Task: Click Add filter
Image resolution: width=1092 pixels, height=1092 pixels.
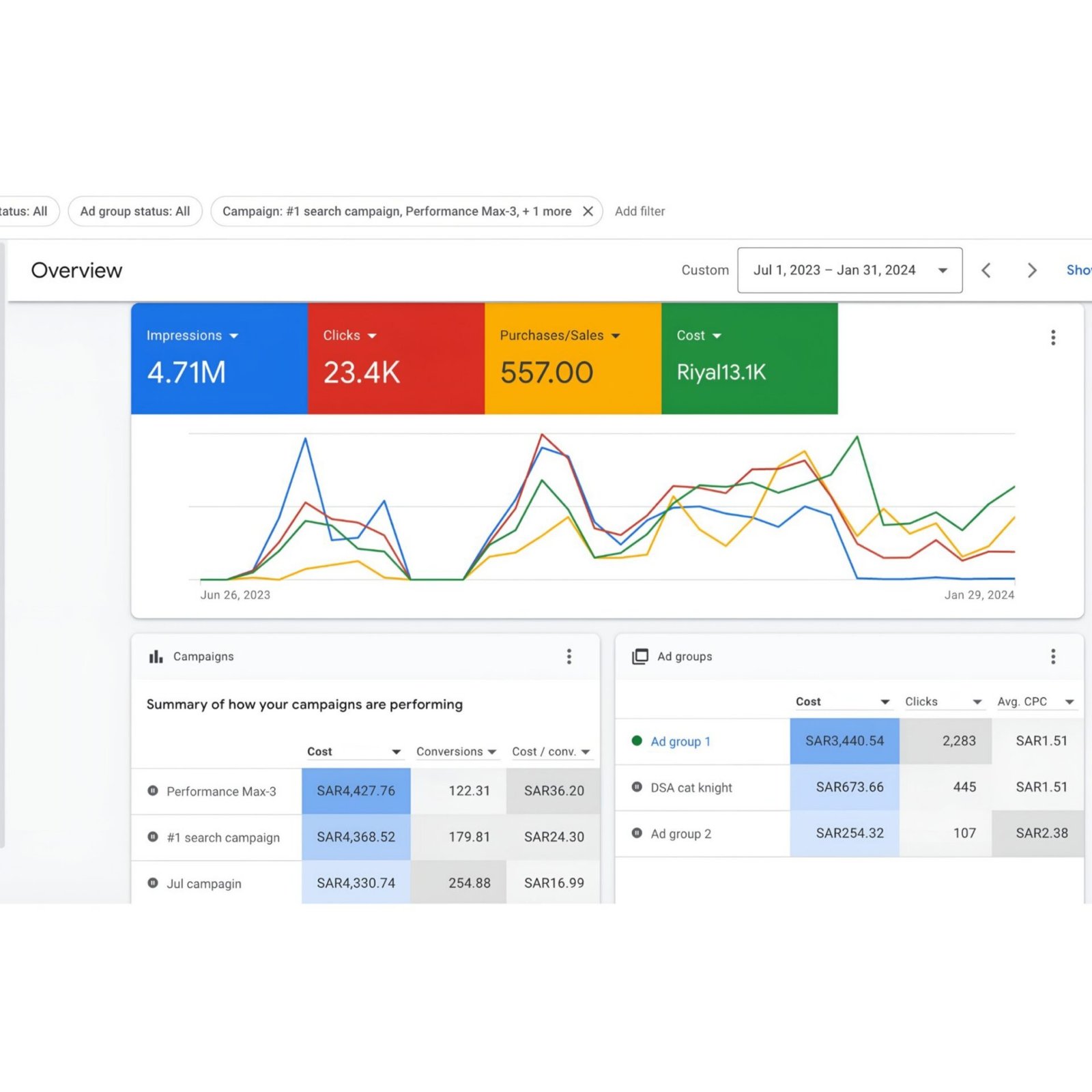Action: 640,212
